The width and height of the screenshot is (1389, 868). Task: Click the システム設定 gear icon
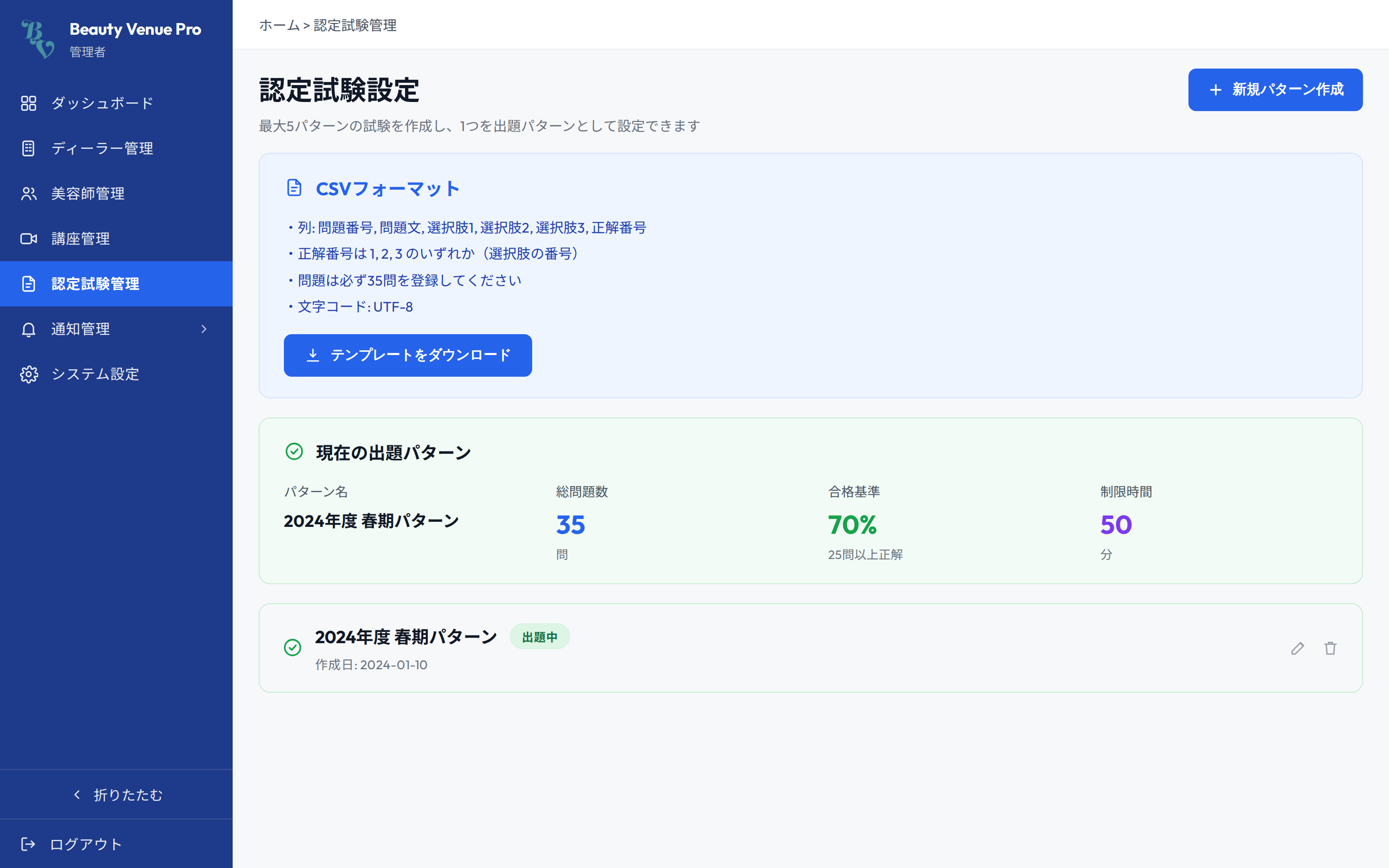pyautogui.click(x=29, y=374)
